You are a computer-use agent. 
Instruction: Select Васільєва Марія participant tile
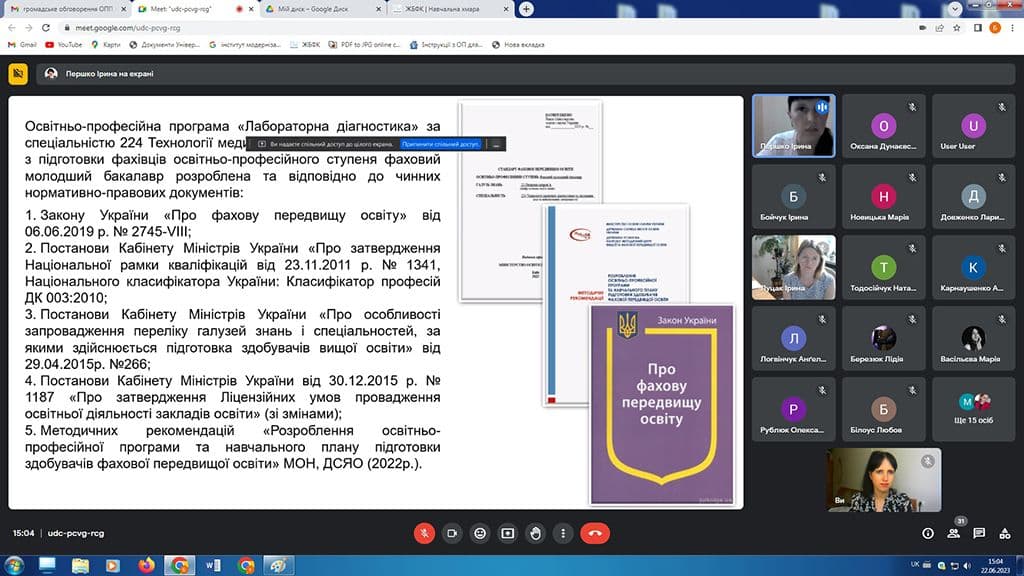click(x=973, y=338)
